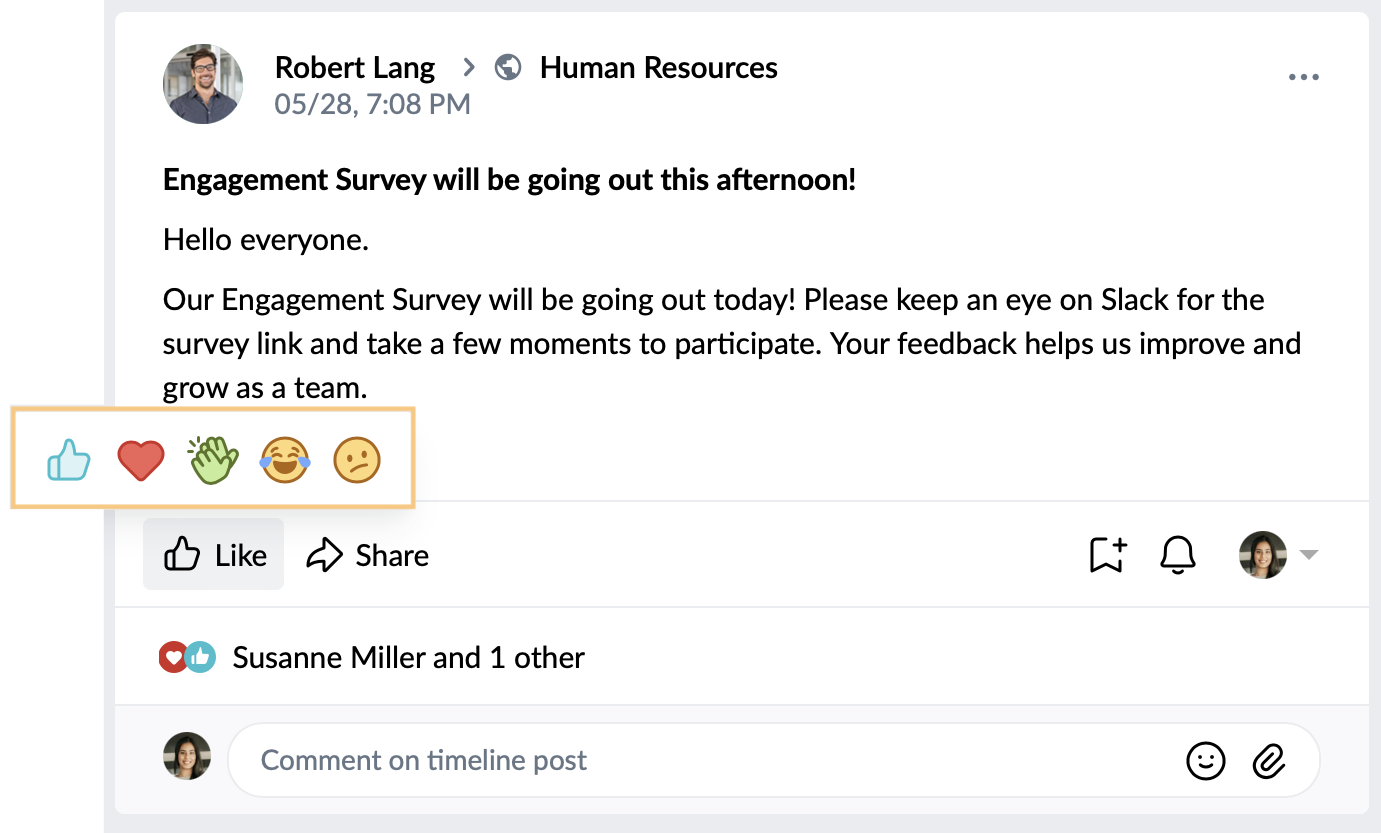The image size is (1381, 833).
Task: React with the thumbs-up emoji
Action: coord(69,461)
